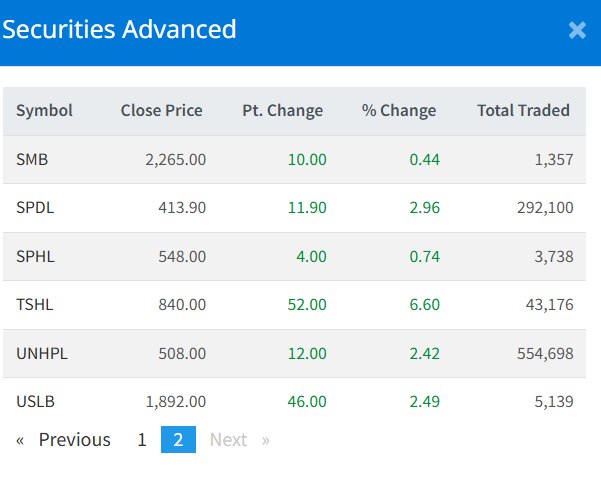Select the USLB symbol row

(x=35, y=401)
